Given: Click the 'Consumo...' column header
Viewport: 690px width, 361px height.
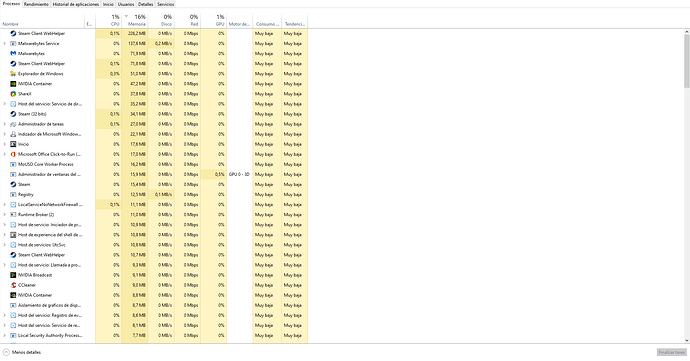Looking at the screenshot, I should pos(267,20).
